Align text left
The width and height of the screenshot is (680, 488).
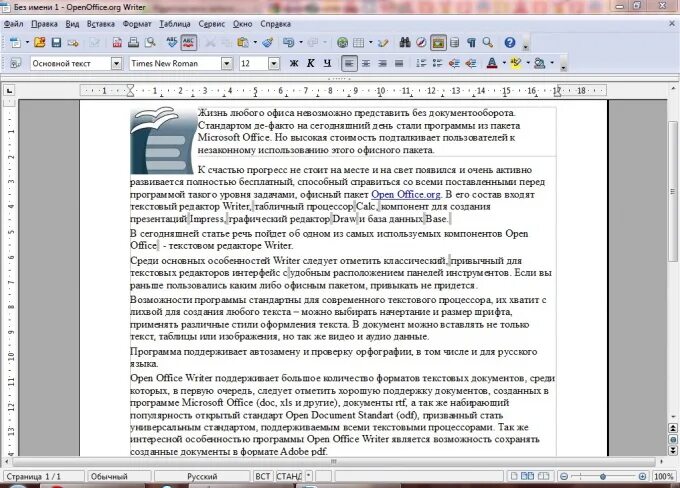349,63
